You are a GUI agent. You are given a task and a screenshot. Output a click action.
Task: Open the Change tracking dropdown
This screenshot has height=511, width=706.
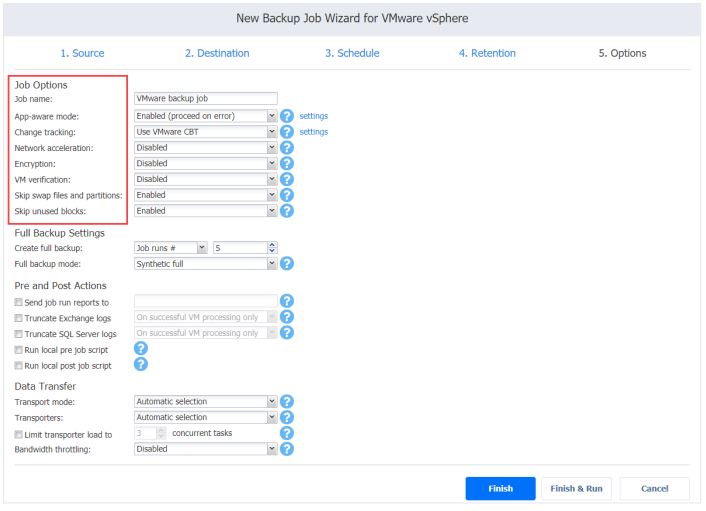[x=205, y=132]
